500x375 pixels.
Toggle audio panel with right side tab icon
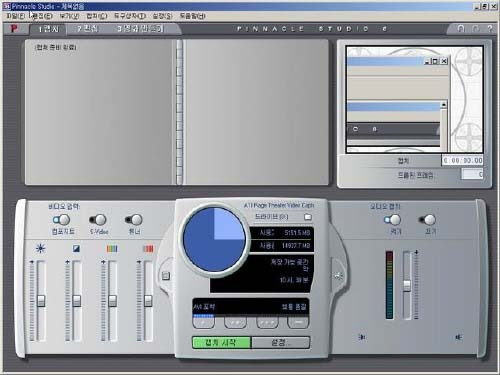click(339, 276)
